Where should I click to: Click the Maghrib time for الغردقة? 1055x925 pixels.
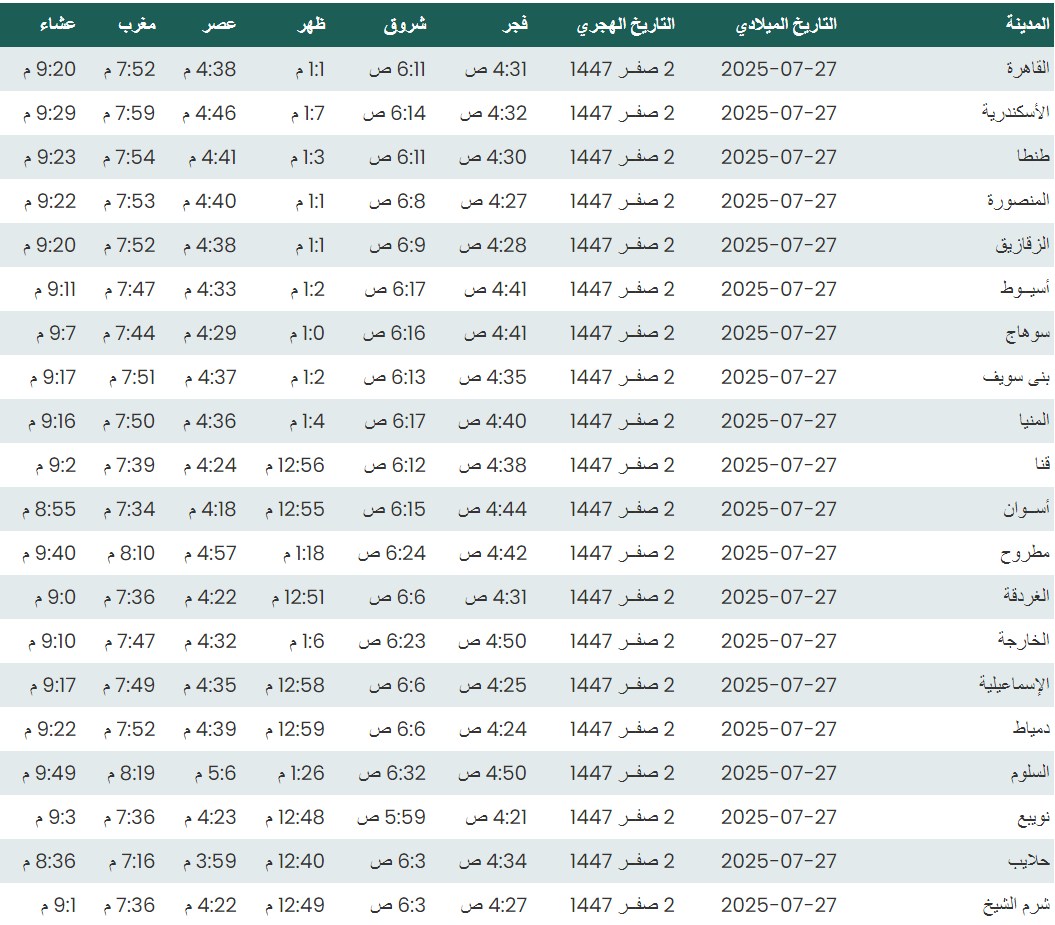[x=129, y=597]
